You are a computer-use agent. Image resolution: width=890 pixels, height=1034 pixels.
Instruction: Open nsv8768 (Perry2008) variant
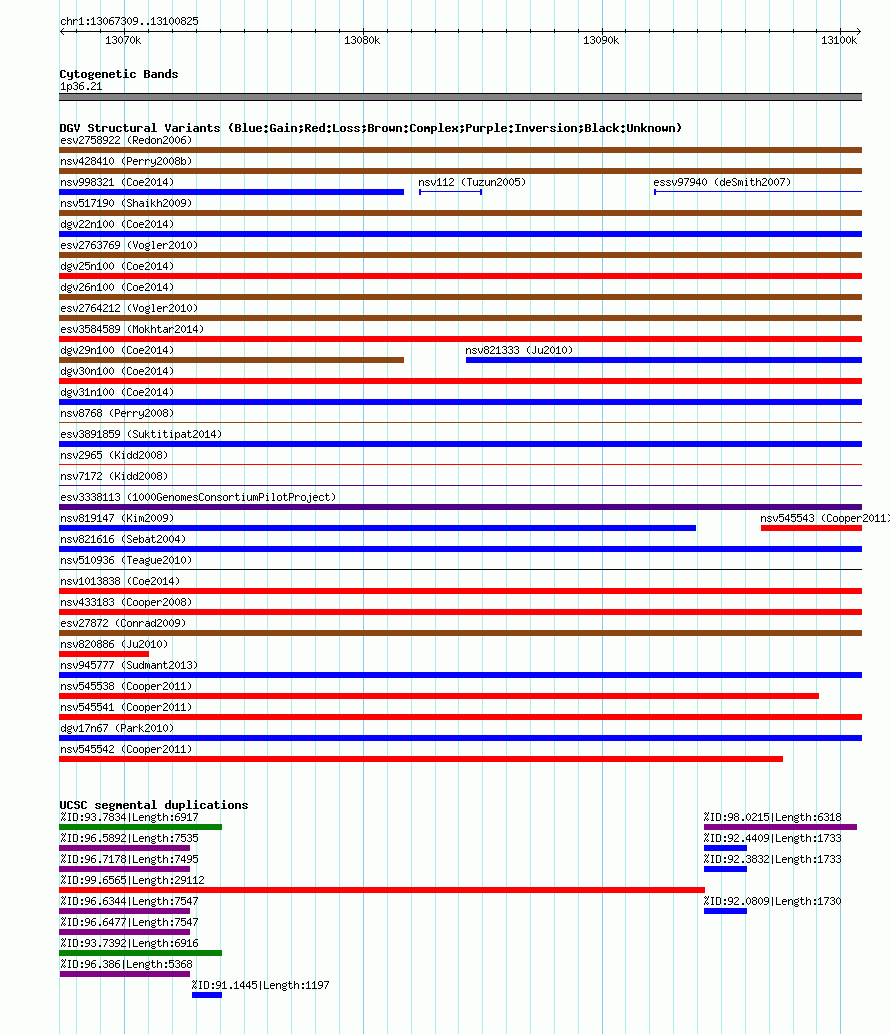click(x=117, y=413)
